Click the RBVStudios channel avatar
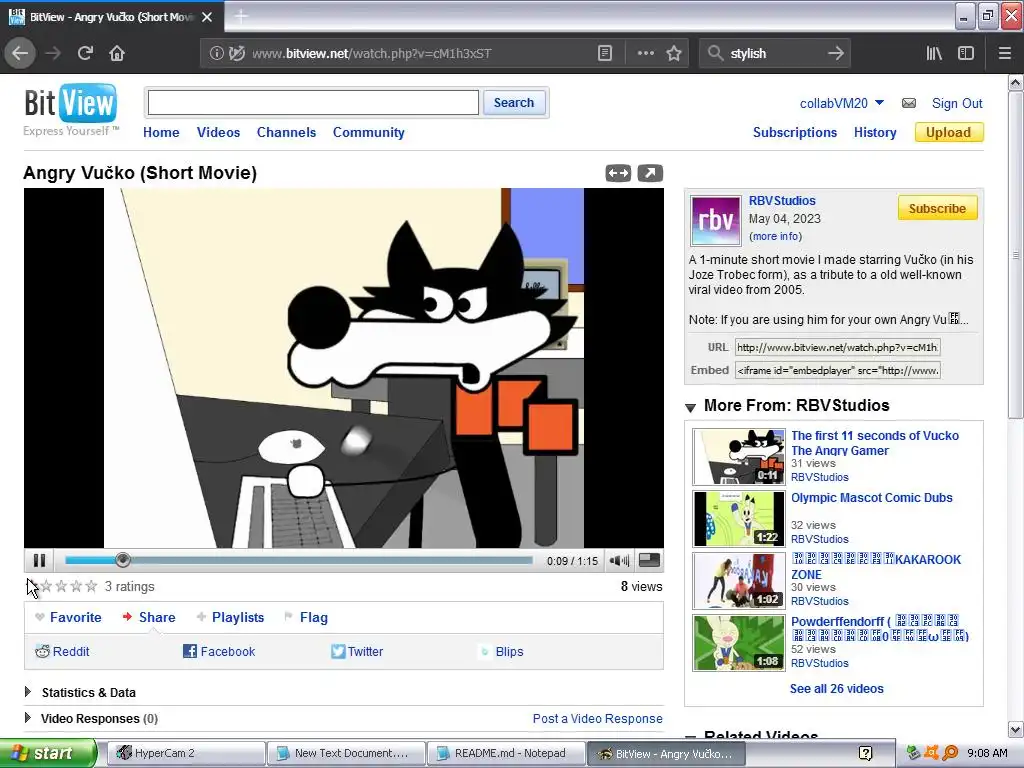 pyautogui.click(x=716, y=220)
